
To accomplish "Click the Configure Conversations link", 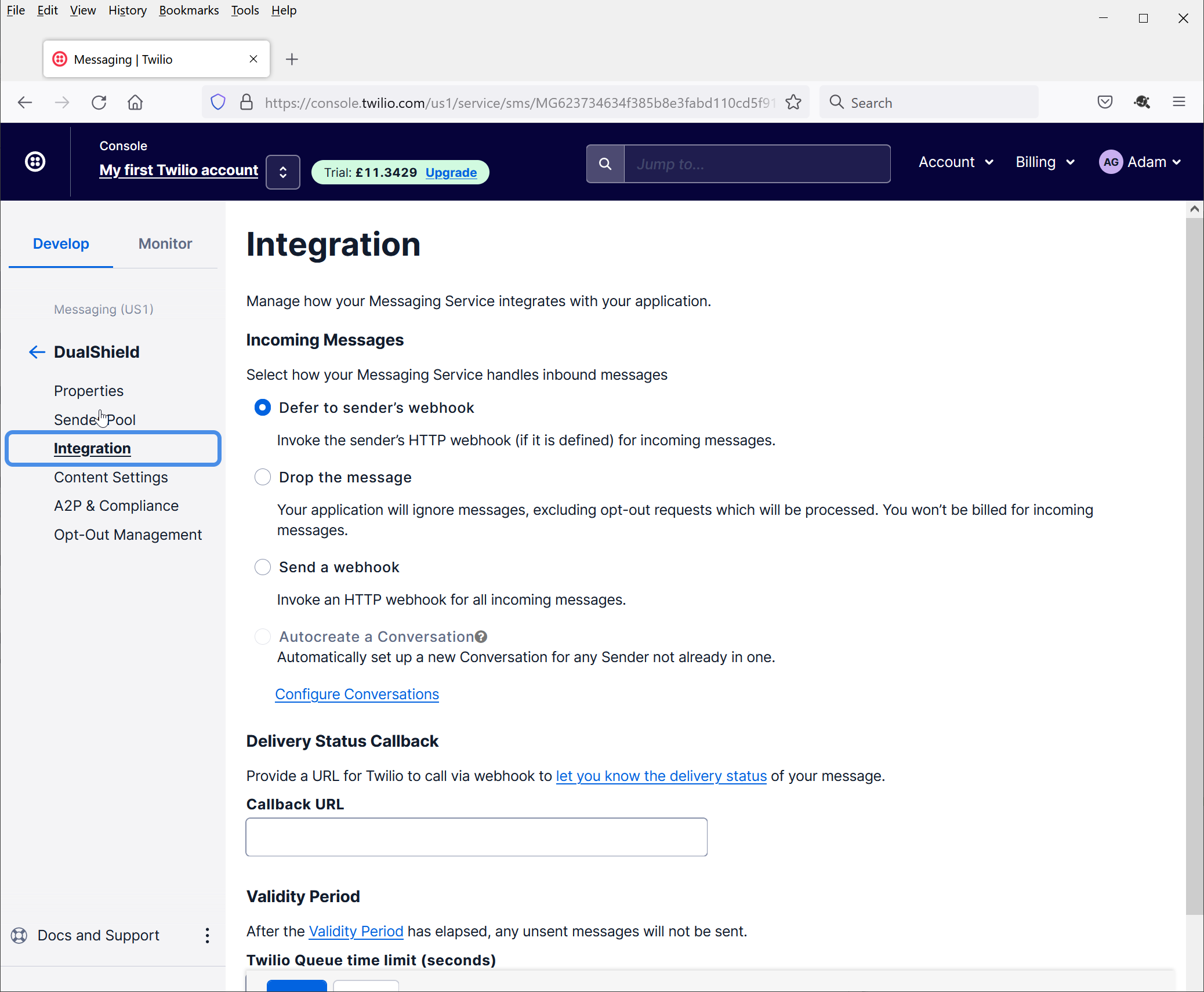I will [x=357, y=694].
